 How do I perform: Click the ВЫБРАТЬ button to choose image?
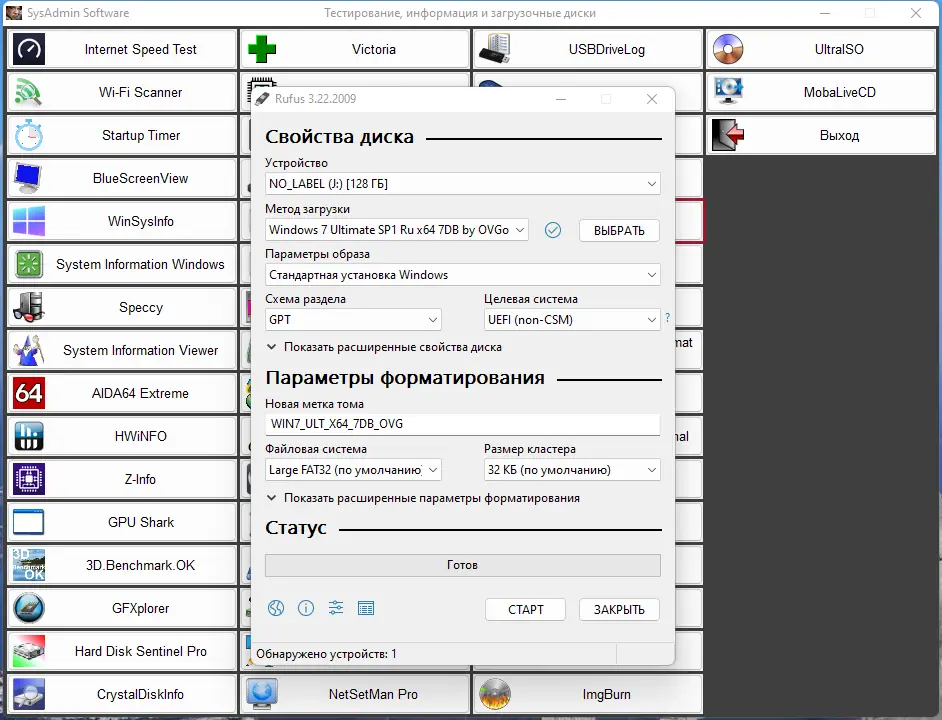[619, 230]
